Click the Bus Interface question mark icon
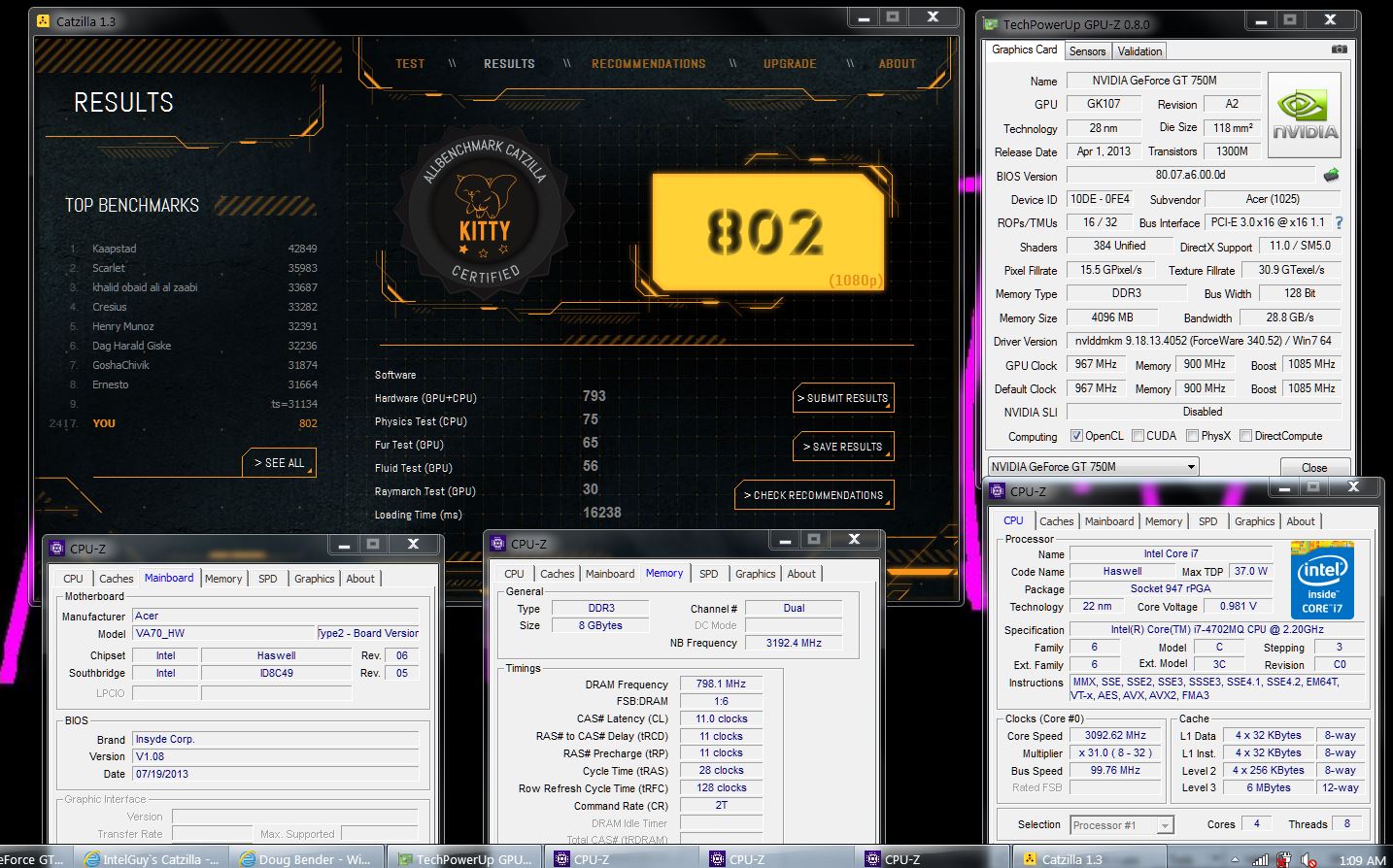Viewport: 1393px width, 868px height. (x=1339, y=222)
